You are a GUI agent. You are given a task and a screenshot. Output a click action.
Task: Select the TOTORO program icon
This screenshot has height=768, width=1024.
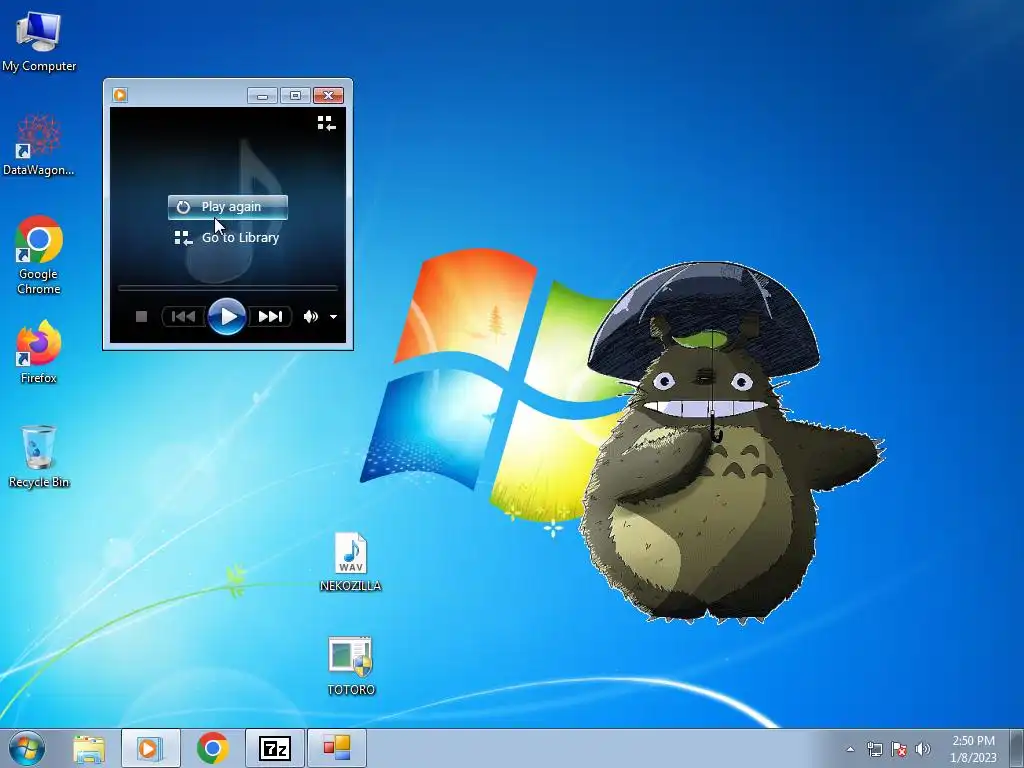(x=351, y=666)
